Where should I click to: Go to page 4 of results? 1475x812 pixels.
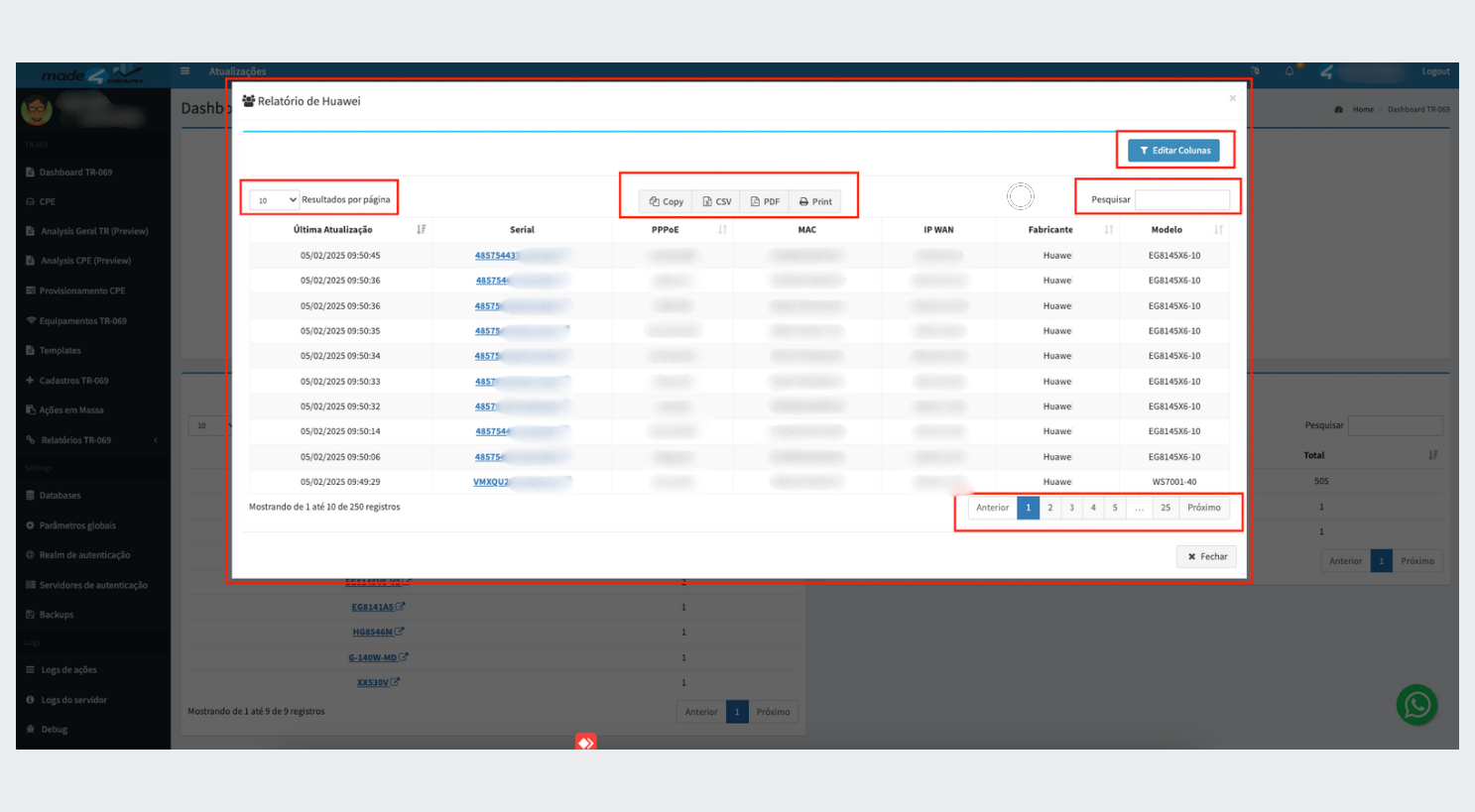coord(1093,508)
